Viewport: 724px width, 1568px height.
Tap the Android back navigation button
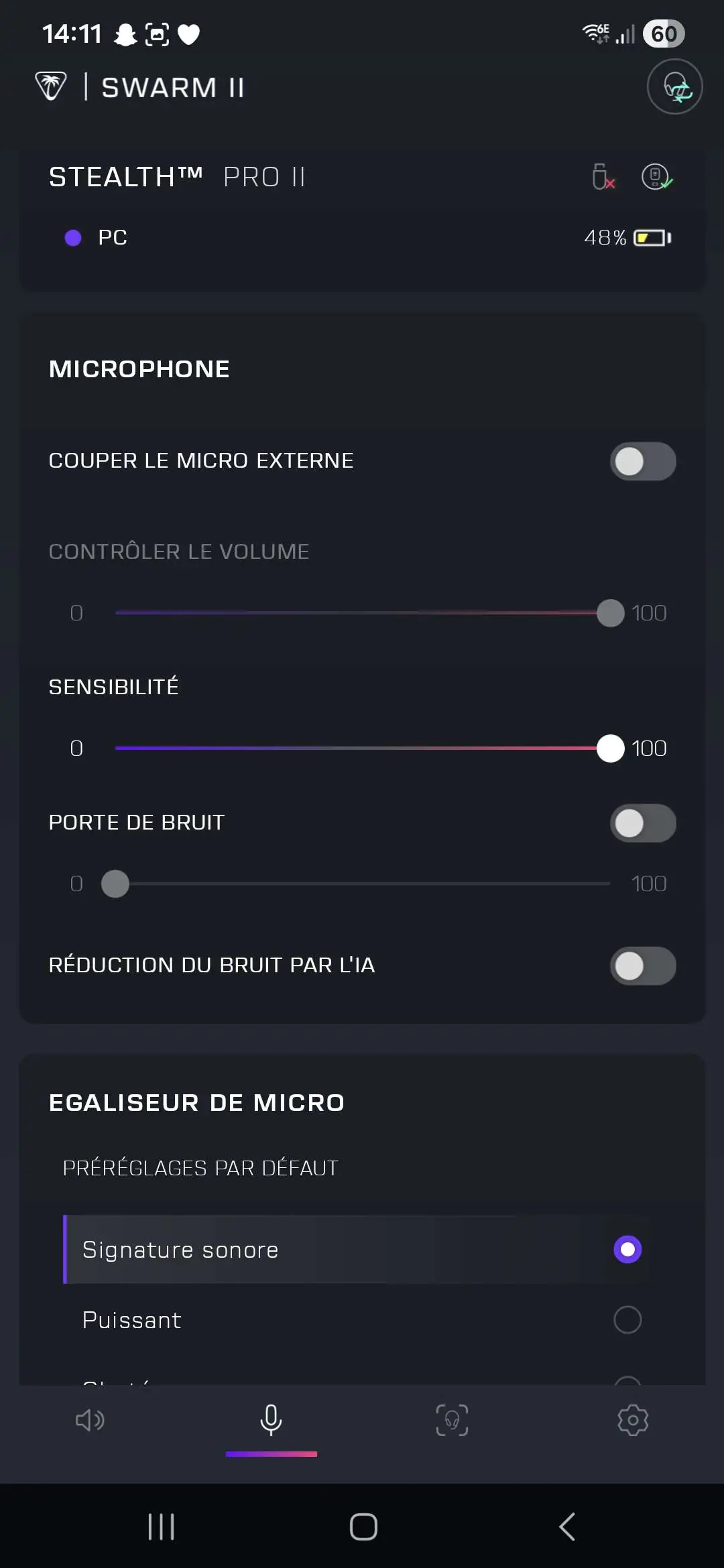567,1527
